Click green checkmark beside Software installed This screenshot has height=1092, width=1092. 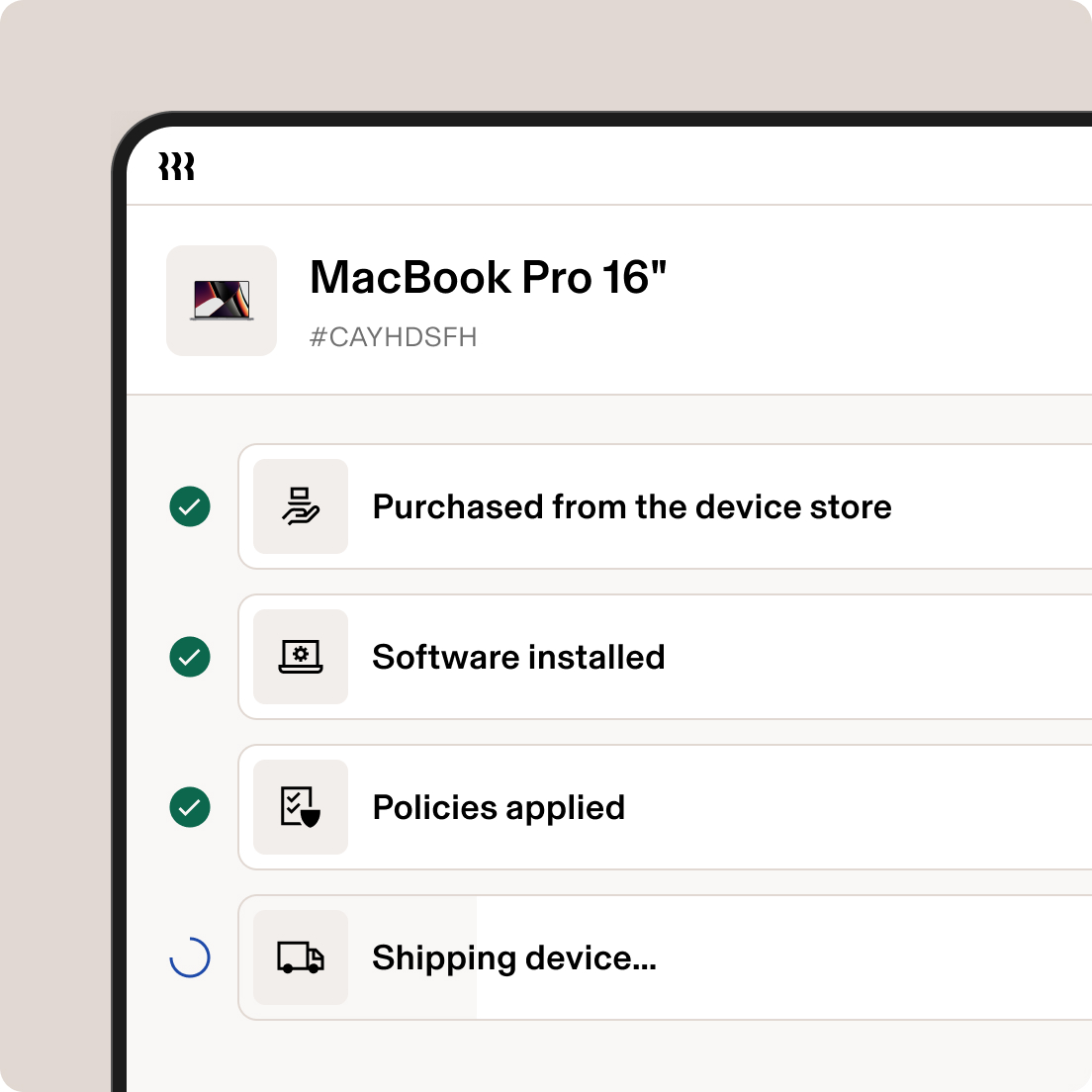[x=190, y=657]
